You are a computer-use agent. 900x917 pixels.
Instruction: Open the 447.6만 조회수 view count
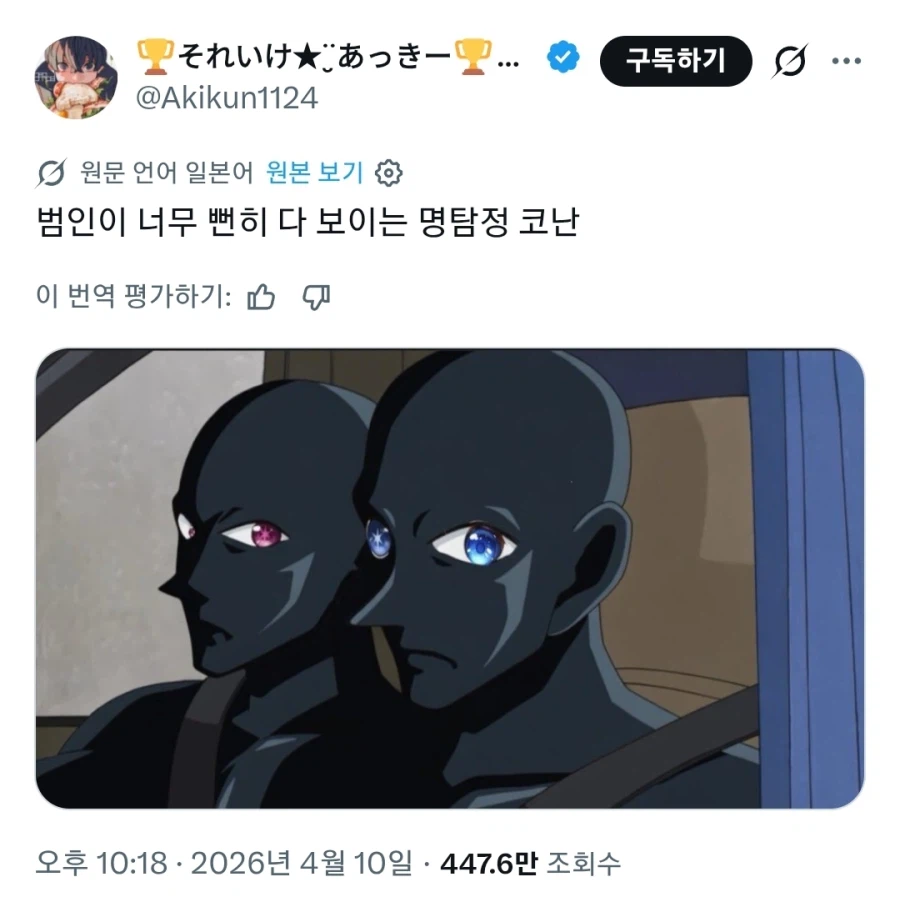[x=530, y=863]
